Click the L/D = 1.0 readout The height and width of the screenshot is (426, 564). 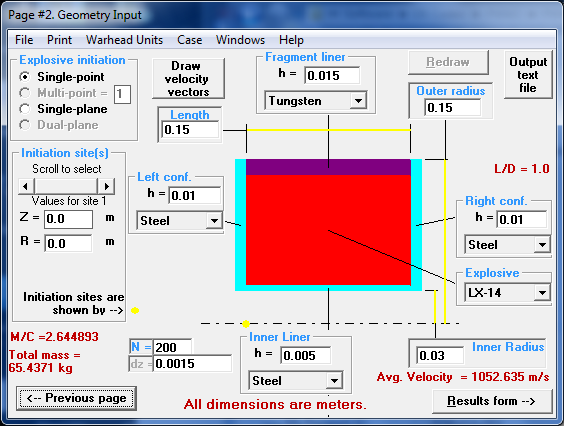(522, 169)
